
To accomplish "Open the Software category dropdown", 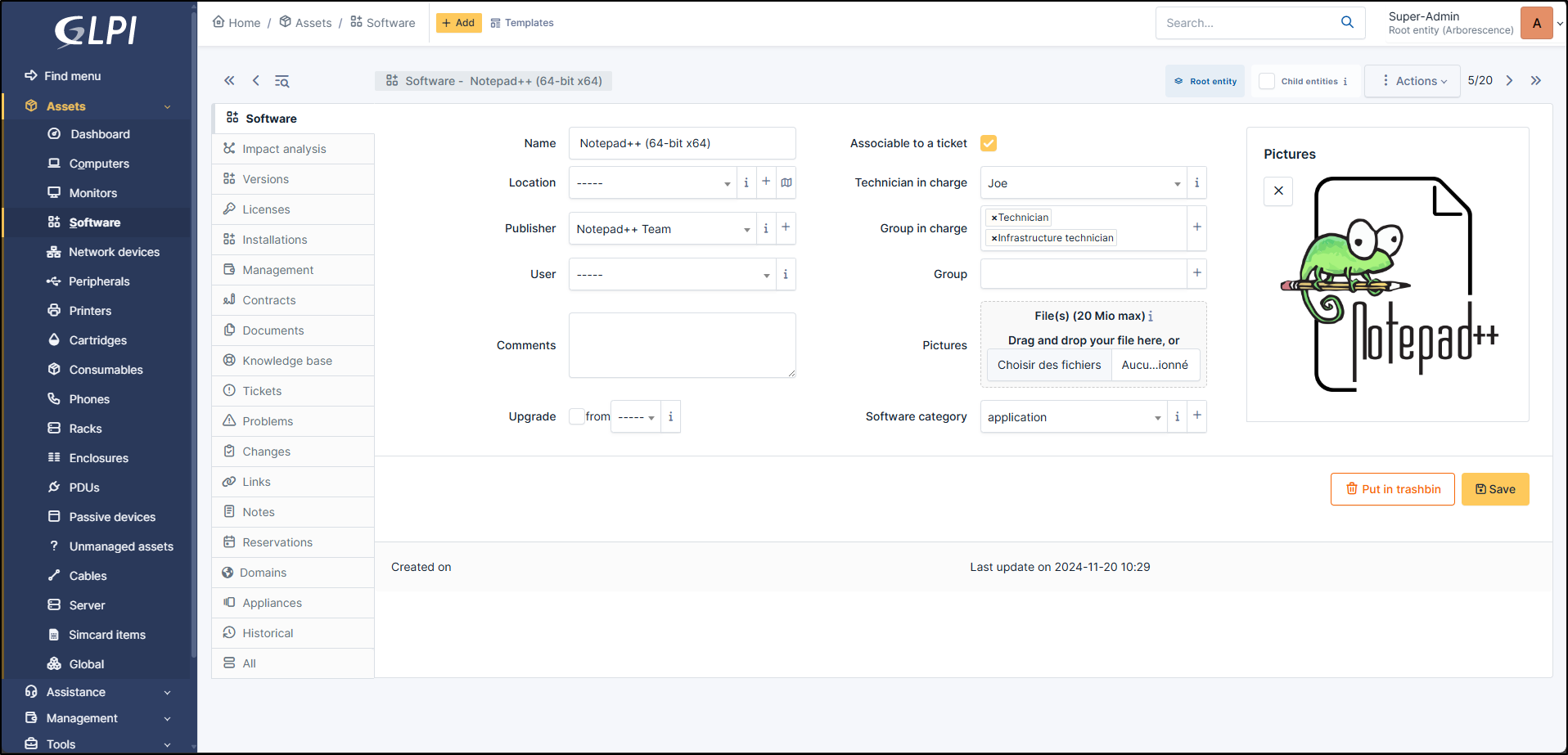I will (x=1074, y=416).
